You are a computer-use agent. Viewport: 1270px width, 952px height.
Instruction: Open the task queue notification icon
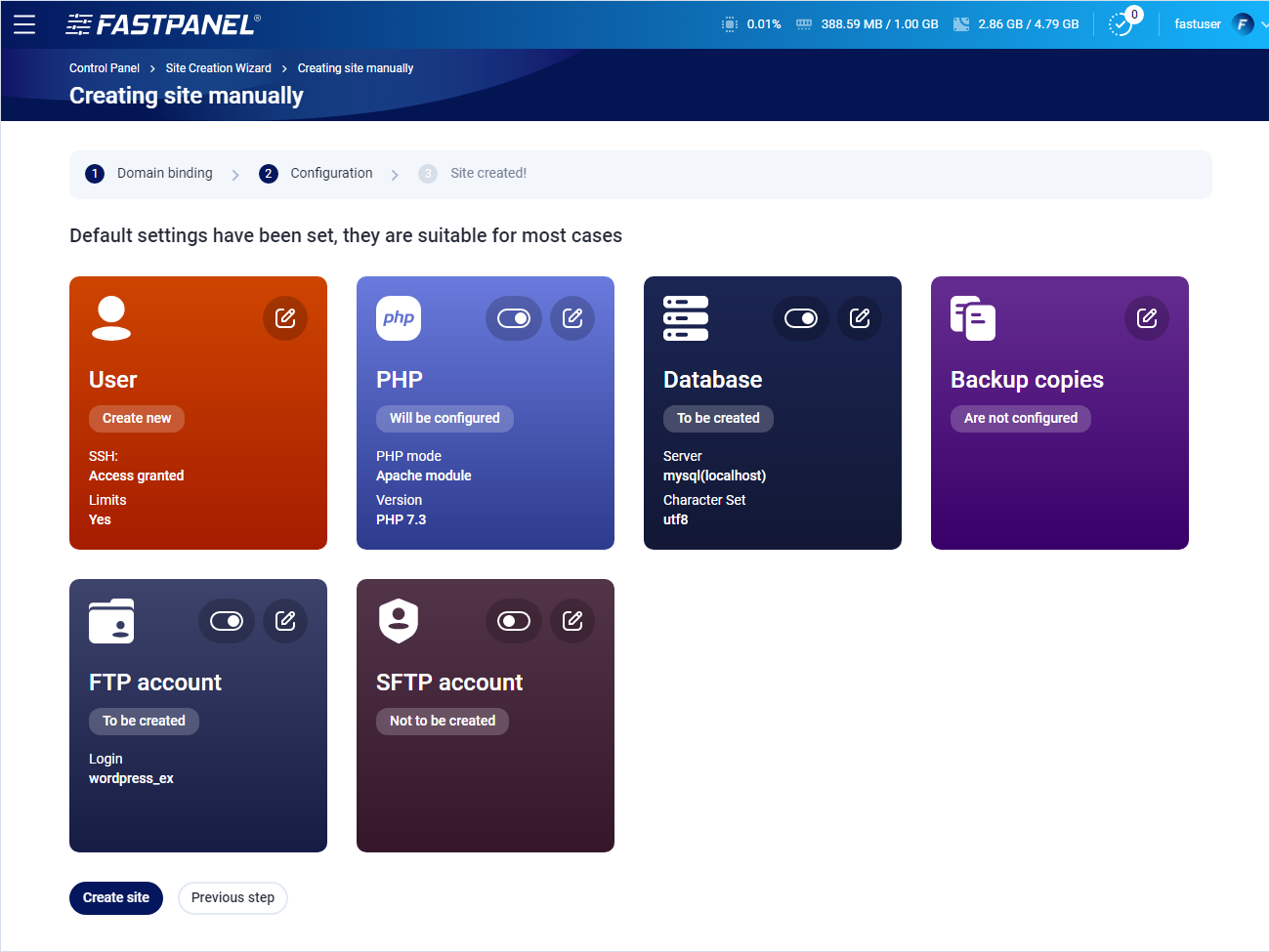[x=1121, y=24]
